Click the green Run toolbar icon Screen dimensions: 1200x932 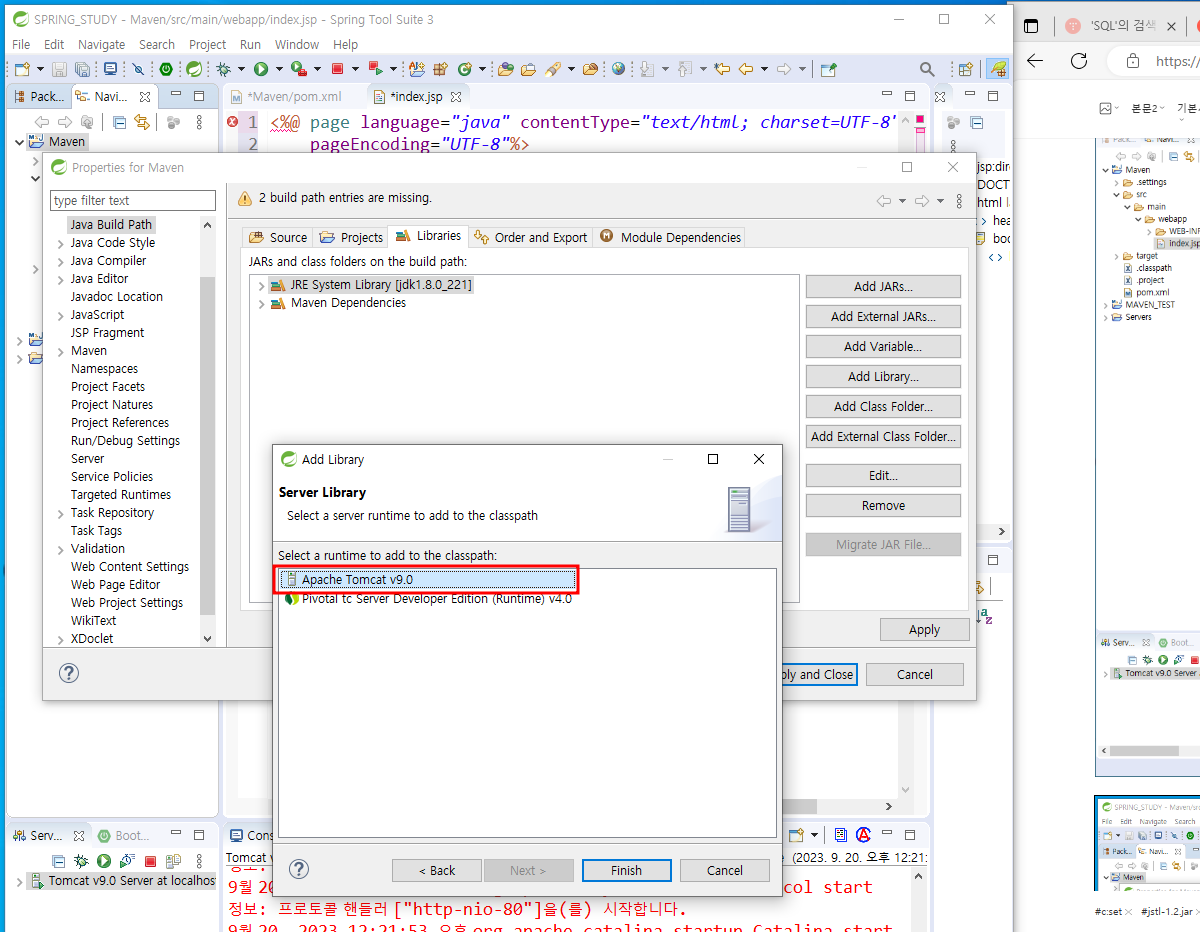click(261, 69)
